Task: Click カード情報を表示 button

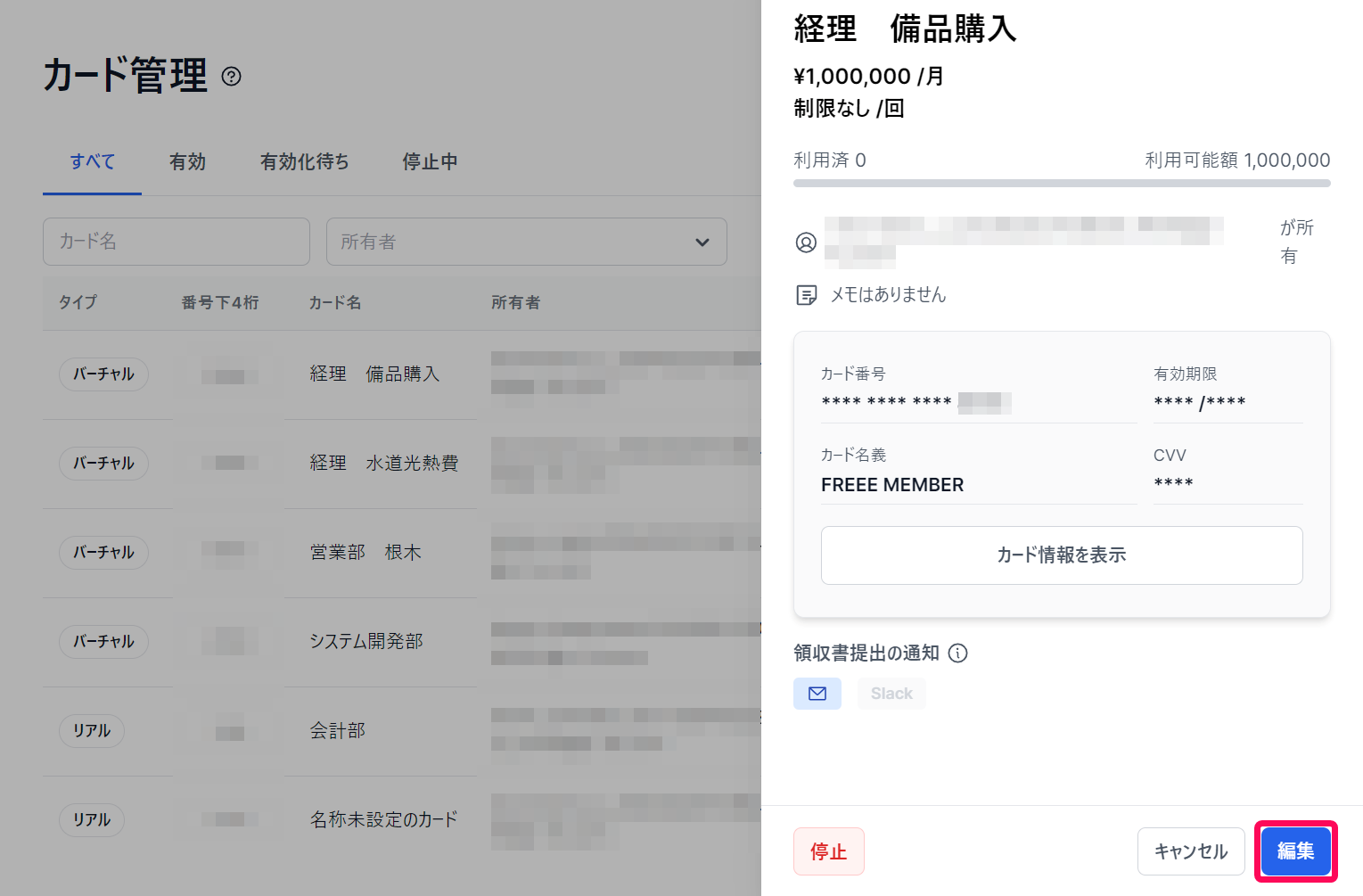Action: 1062,555
